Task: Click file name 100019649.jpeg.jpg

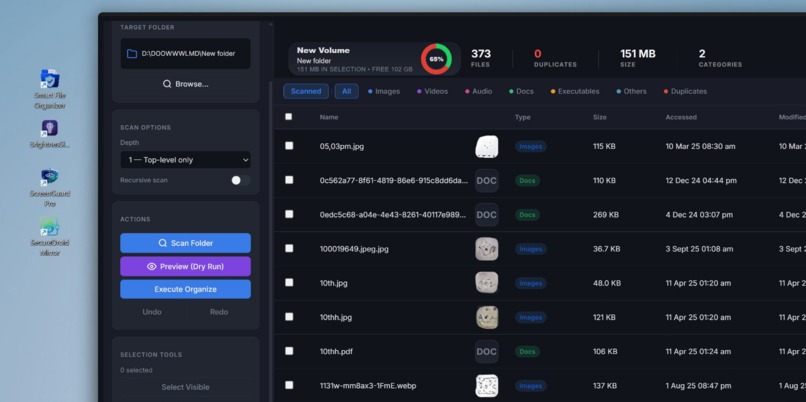Action: (x=354, y=249)
